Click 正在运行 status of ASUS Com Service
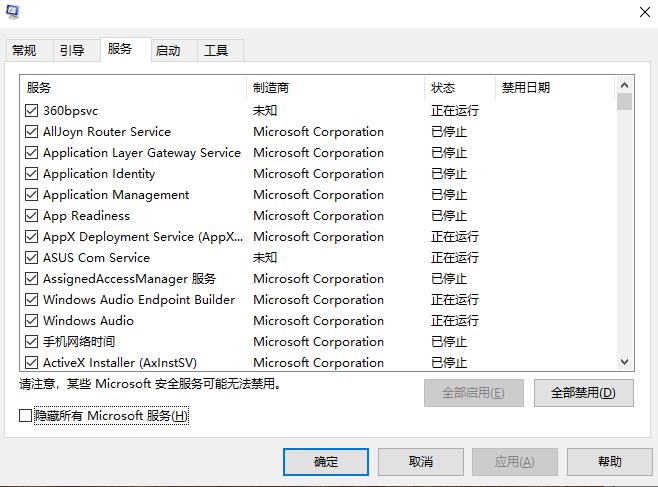 point(455,258)
